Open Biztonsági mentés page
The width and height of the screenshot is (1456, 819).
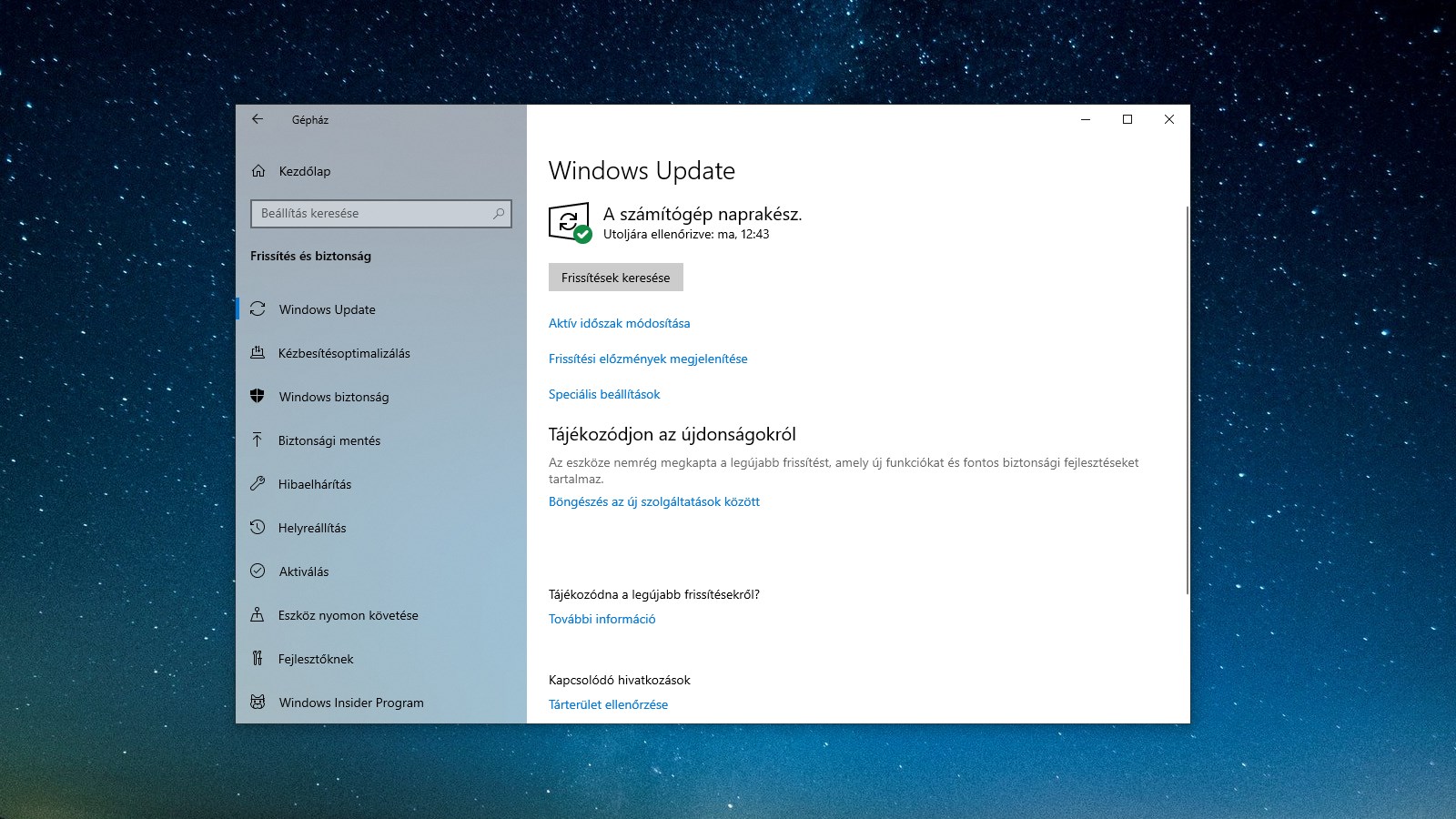(x=381, y=440)
